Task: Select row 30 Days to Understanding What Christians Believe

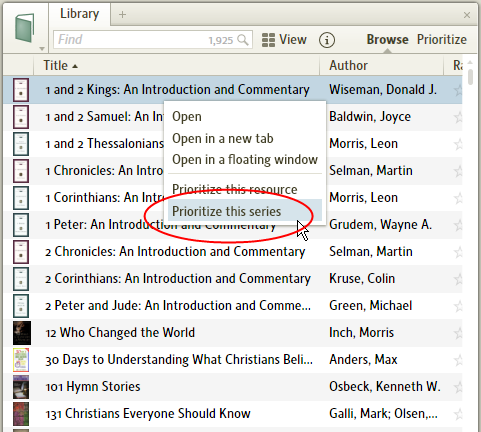Action: pyautogui.click(x=232, y=360)
